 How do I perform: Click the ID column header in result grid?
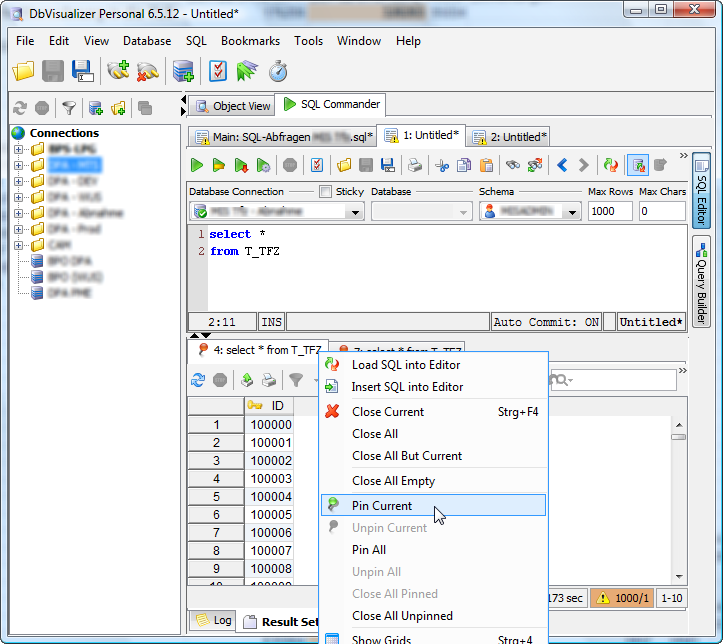tap(269, 406)
